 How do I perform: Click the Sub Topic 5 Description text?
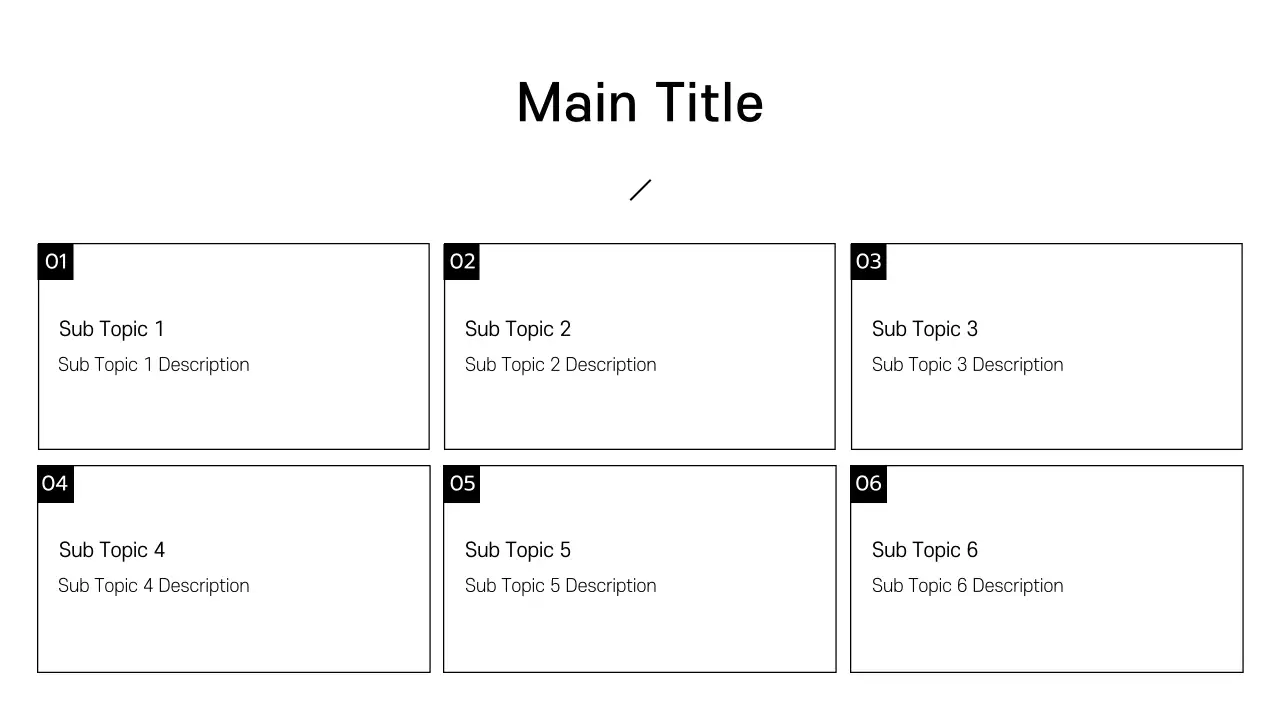(561, 586)
